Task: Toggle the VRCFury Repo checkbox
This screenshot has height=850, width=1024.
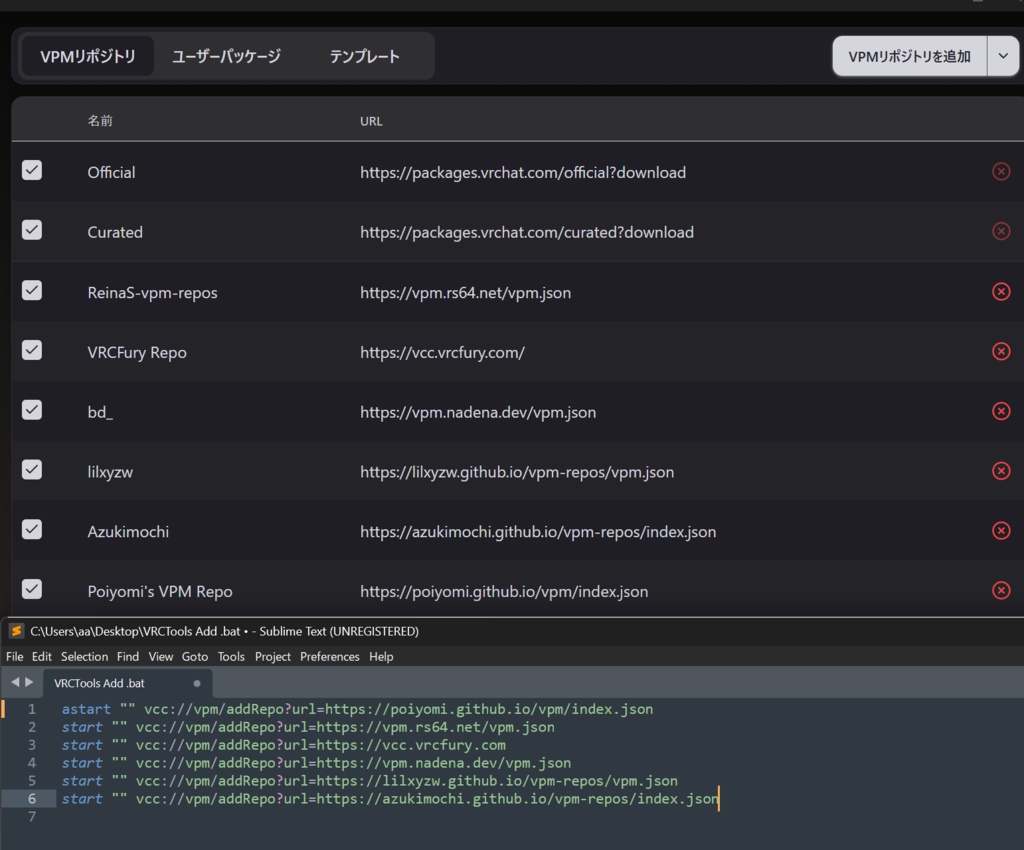Action: click(32, 350)
